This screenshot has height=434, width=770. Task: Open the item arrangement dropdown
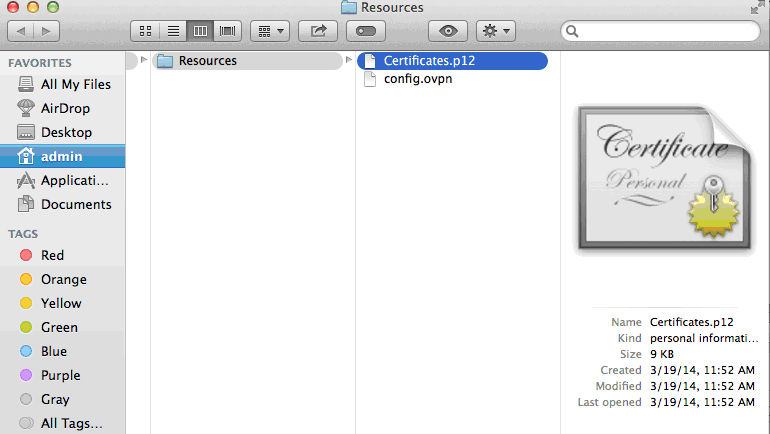pos(270,31)
